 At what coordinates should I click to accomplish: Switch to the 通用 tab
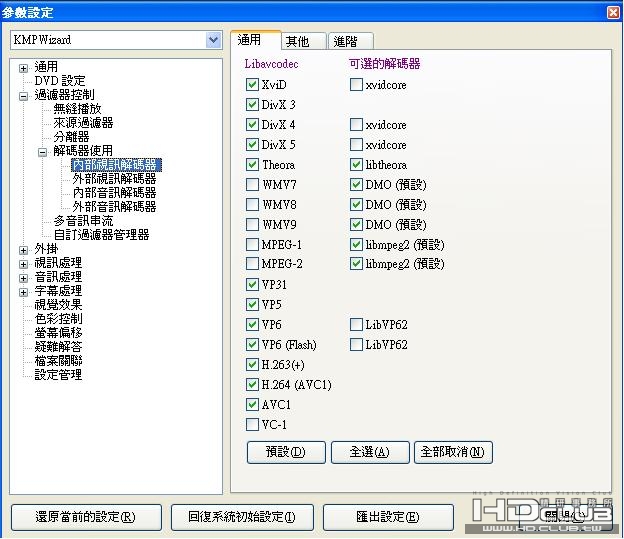pos(256,40)
